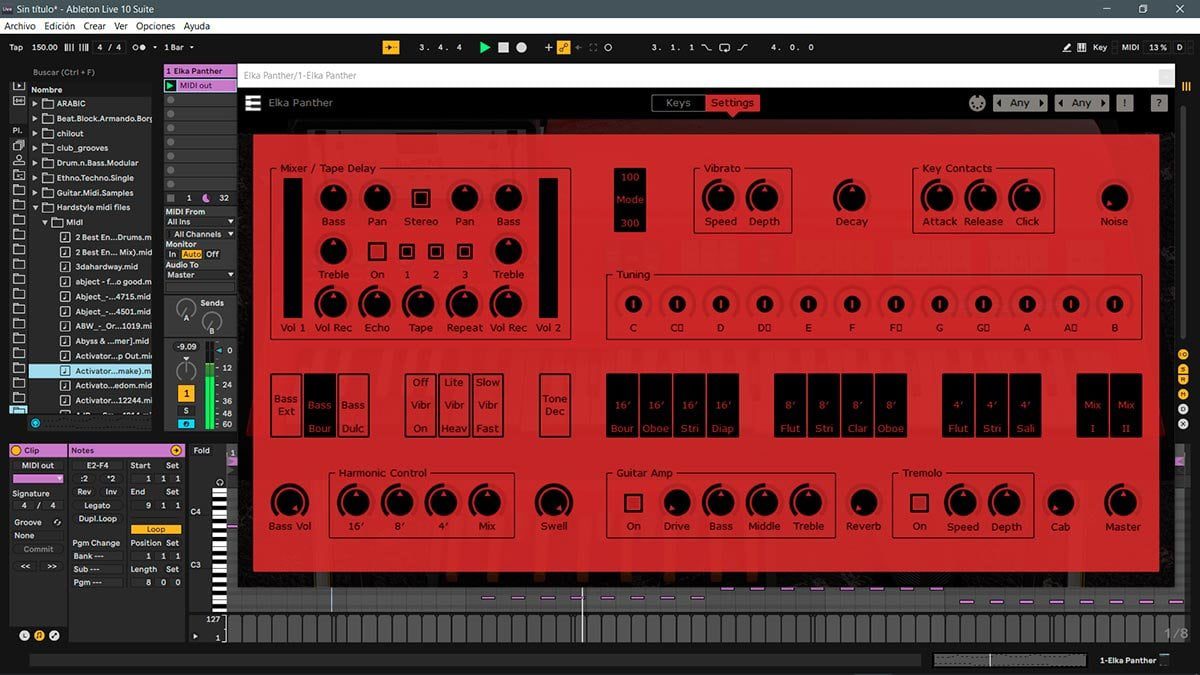
Task: Click the Buscar search field
Action: point(90,73)
